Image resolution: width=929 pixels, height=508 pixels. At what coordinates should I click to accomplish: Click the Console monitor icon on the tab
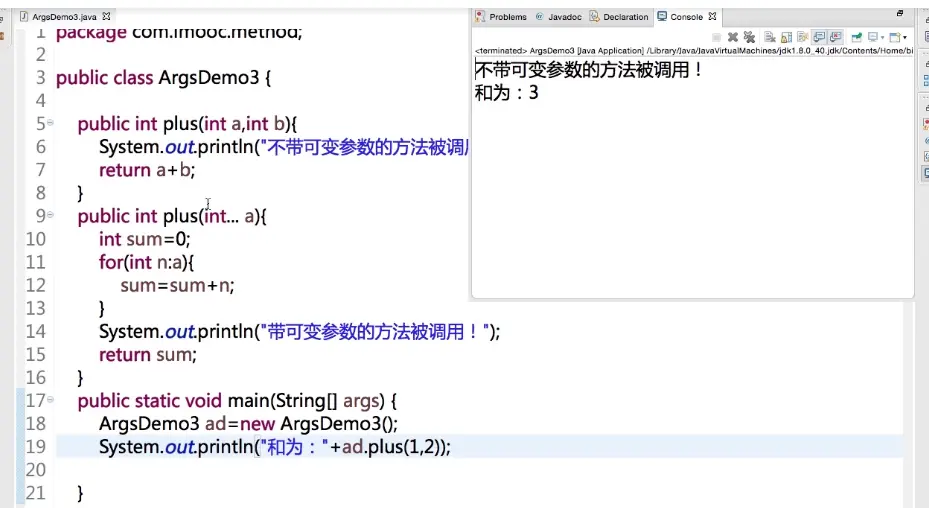coord(662,16)
